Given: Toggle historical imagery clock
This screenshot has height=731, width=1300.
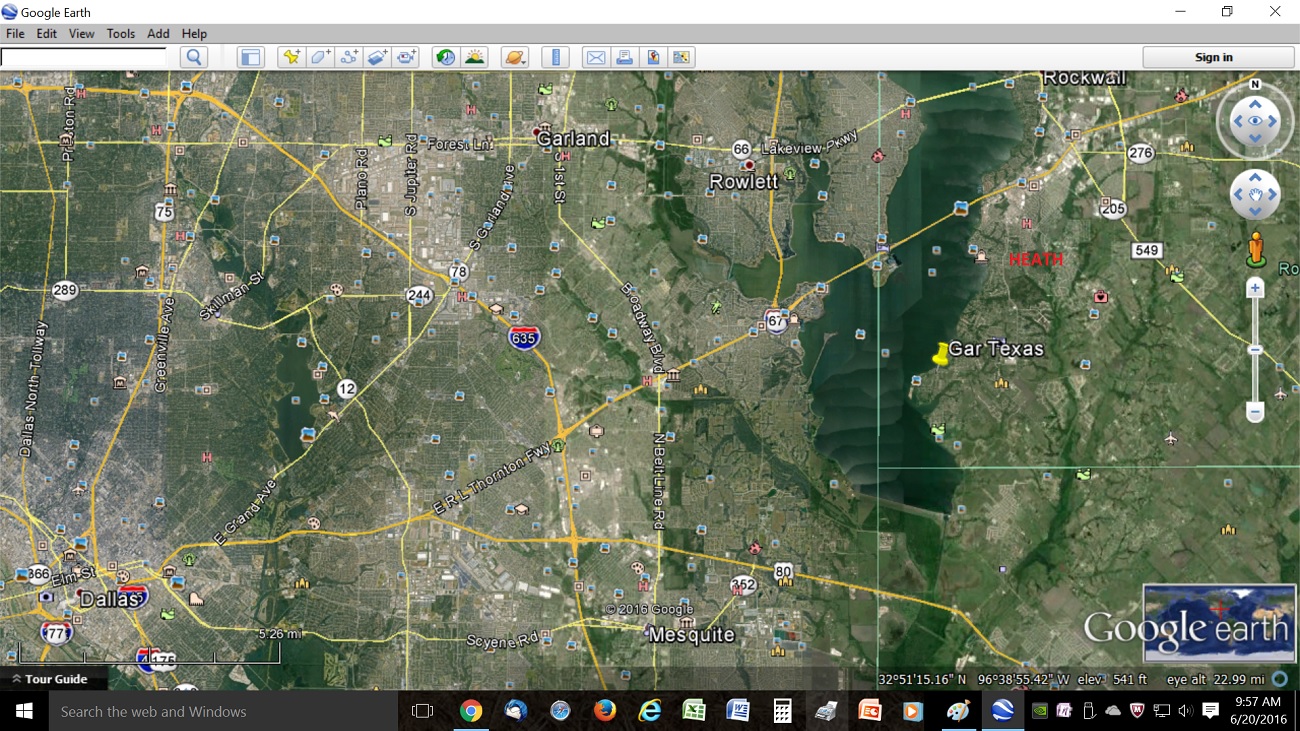Looking at the screenshot, I should point(445,57).
